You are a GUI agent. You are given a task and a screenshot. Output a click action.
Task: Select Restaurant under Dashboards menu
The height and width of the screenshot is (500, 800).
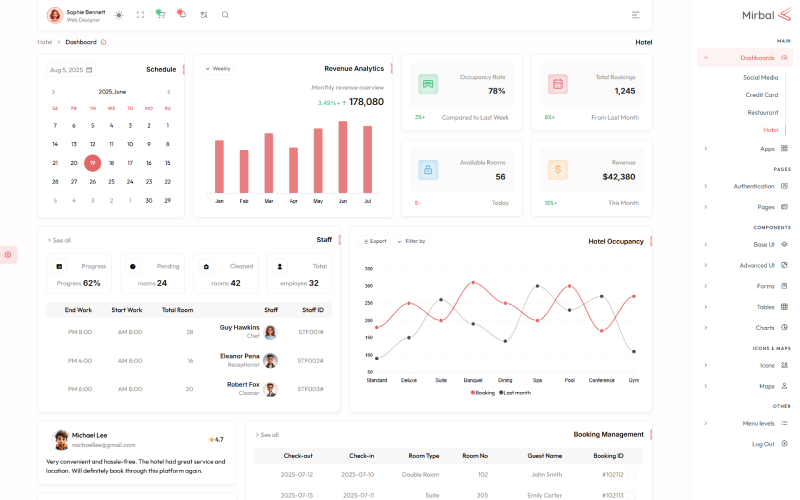[762, 112]
